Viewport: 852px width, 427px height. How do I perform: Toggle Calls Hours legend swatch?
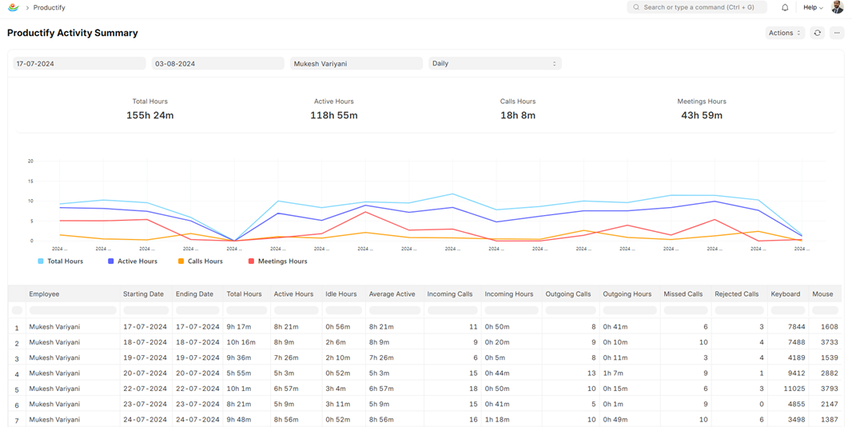pos(181,261)
